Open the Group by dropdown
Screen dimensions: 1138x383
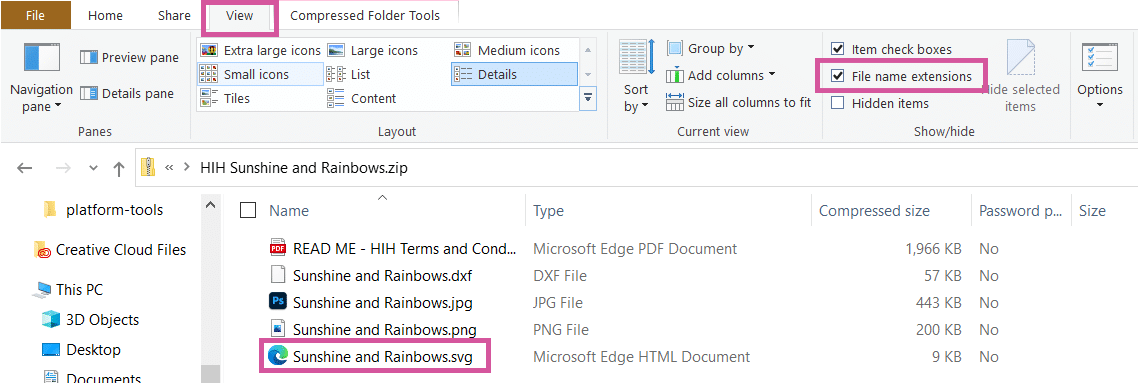pyautogui.click(x=711, y=49)
